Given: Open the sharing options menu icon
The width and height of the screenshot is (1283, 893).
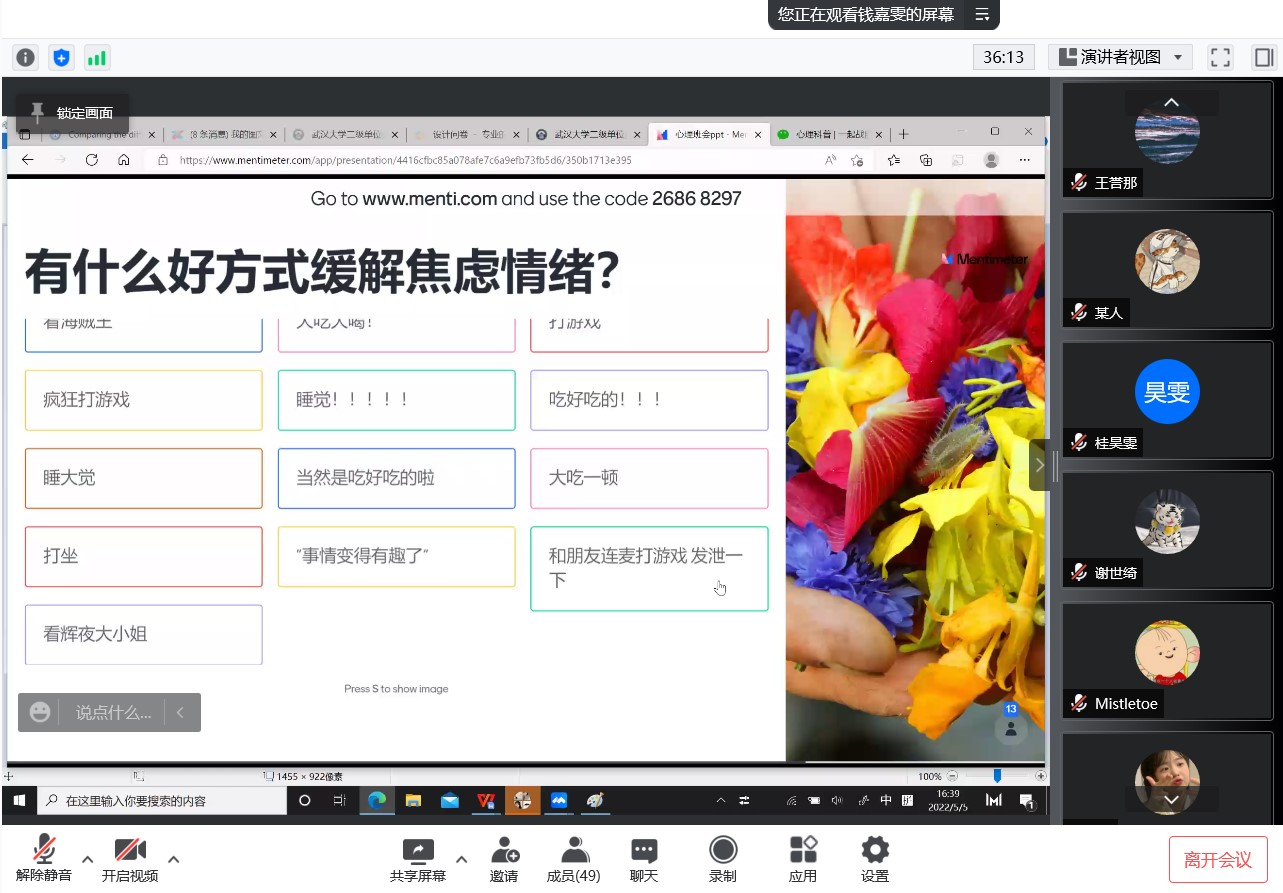Looking at the screenshot, I should coord(982,14).
